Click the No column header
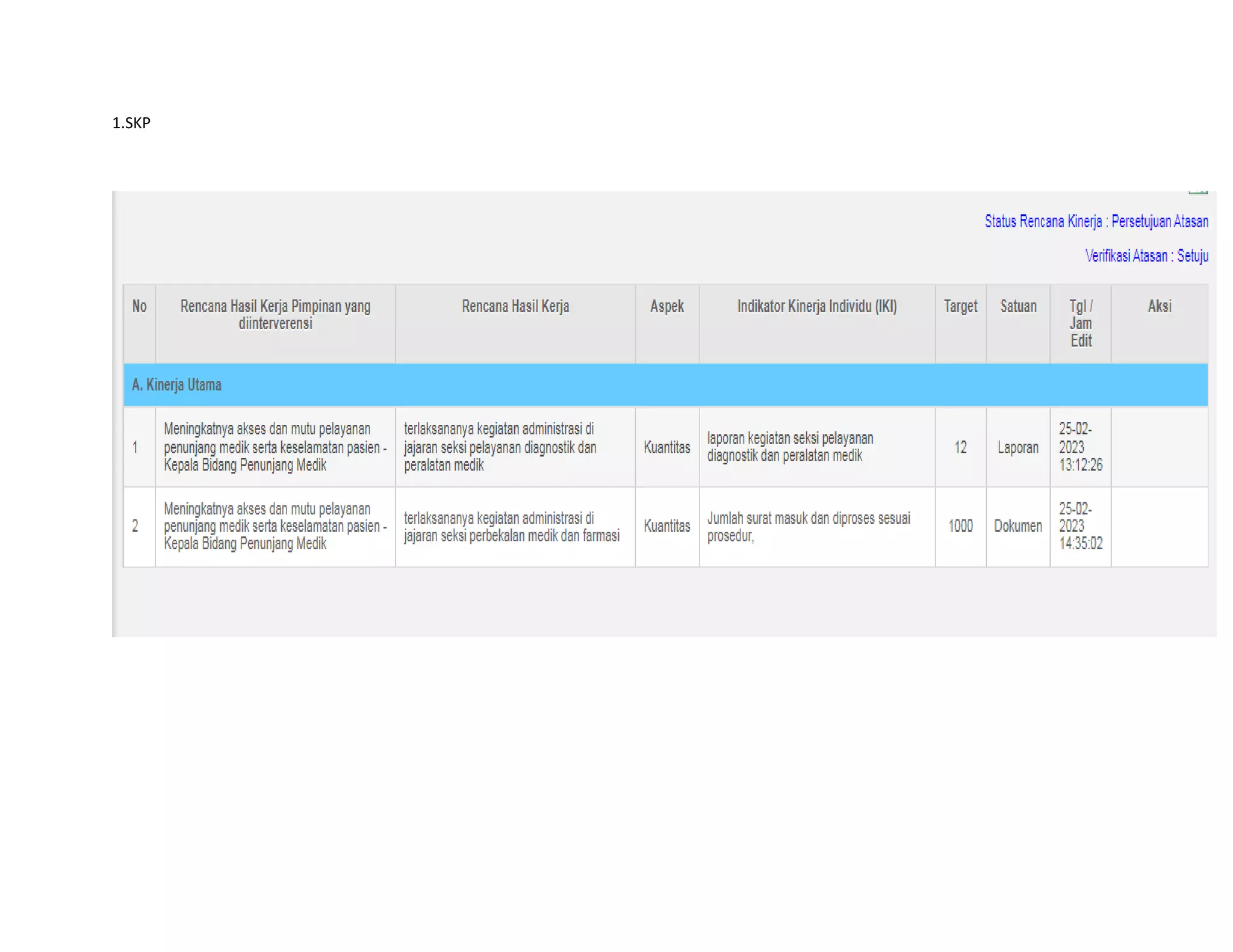 (139, 306)
